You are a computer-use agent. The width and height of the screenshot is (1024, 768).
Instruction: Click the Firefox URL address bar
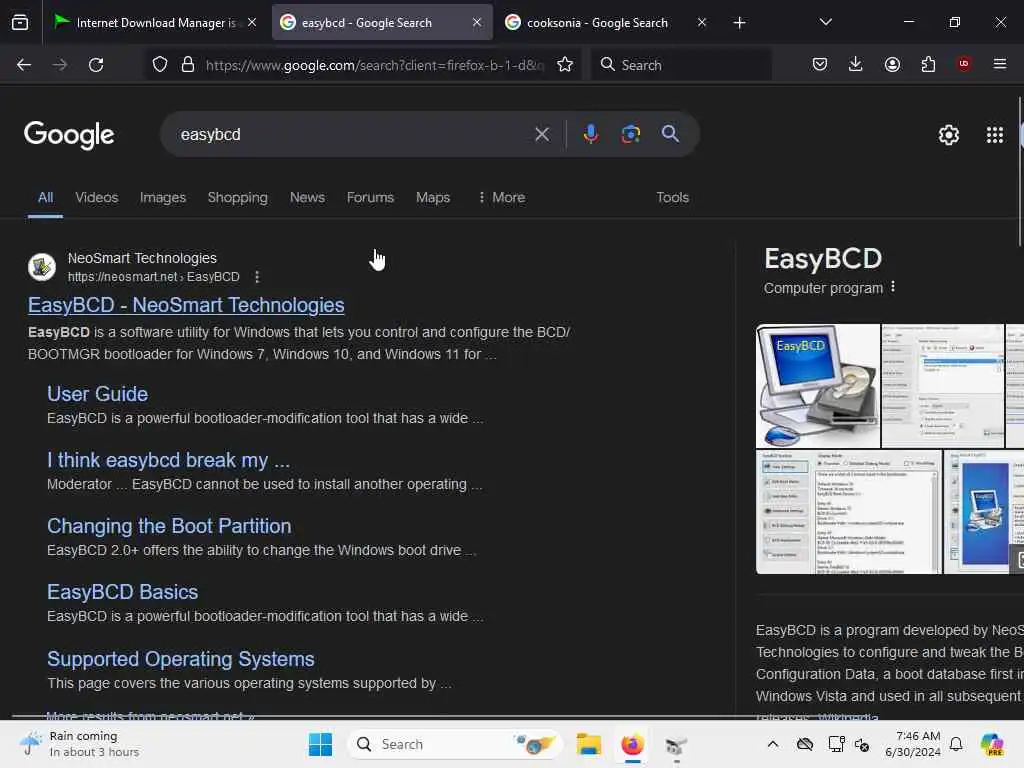pyautogui.click(x=375, y=65)
